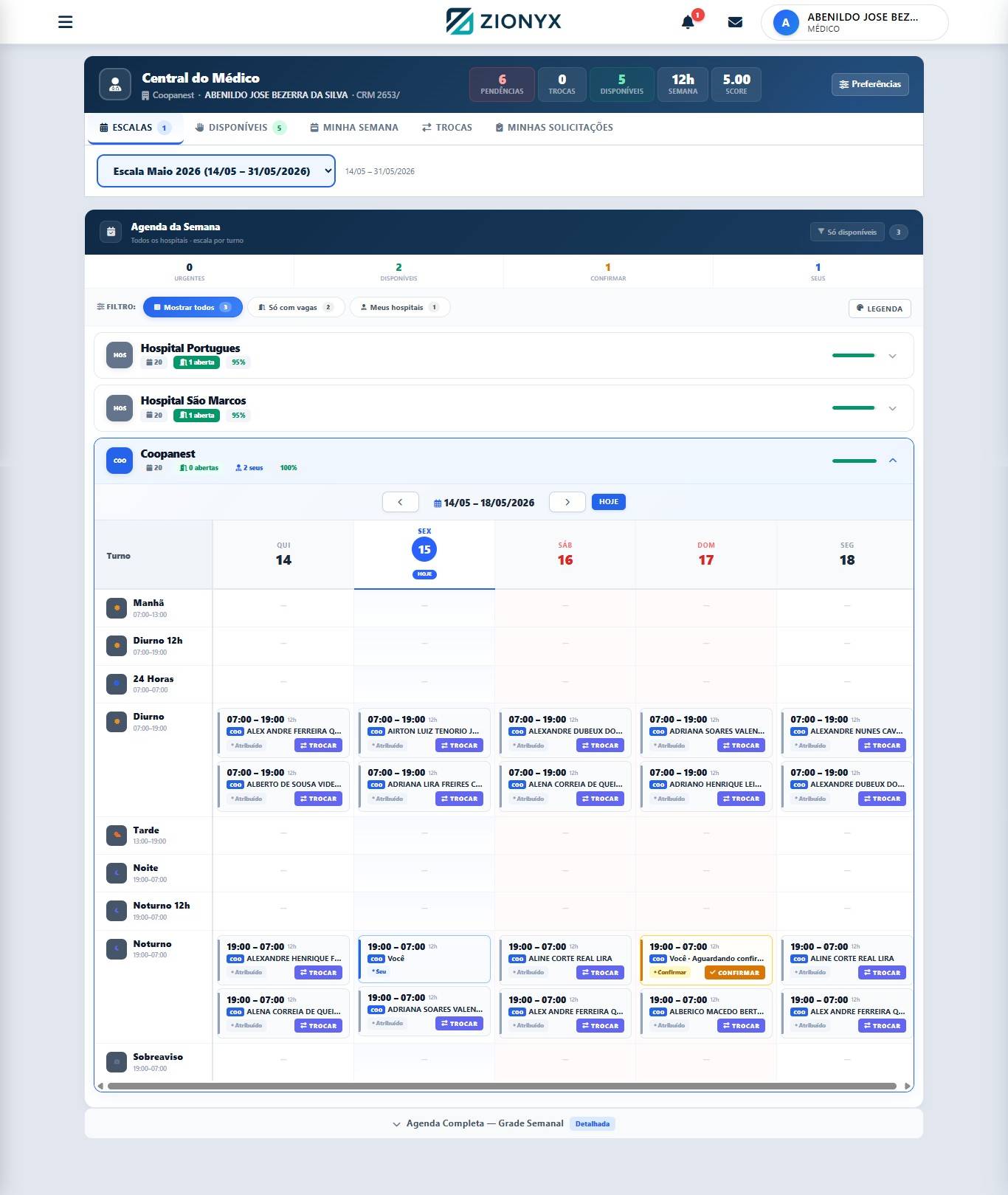Collapse the Coopanest section chevron

(892, 461)
